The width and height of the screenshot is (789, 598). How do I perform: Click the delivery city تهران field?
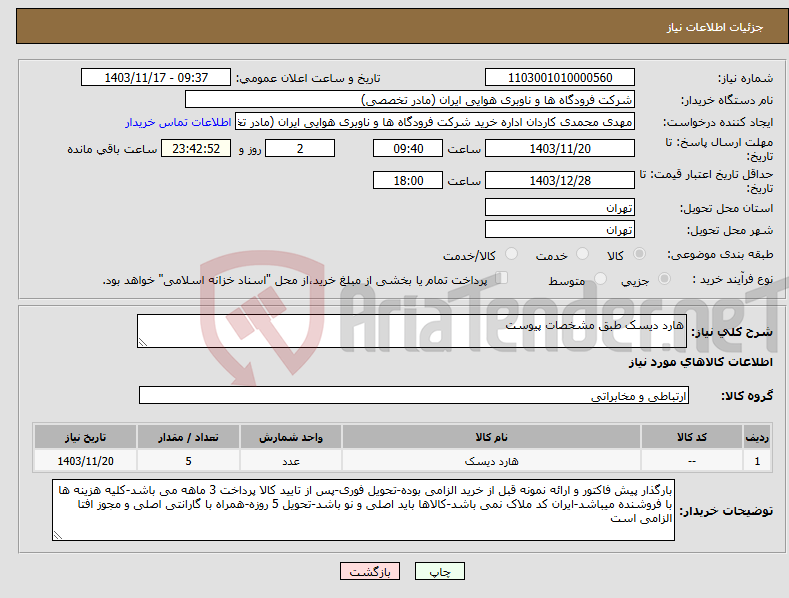click(x=560, y=230)
